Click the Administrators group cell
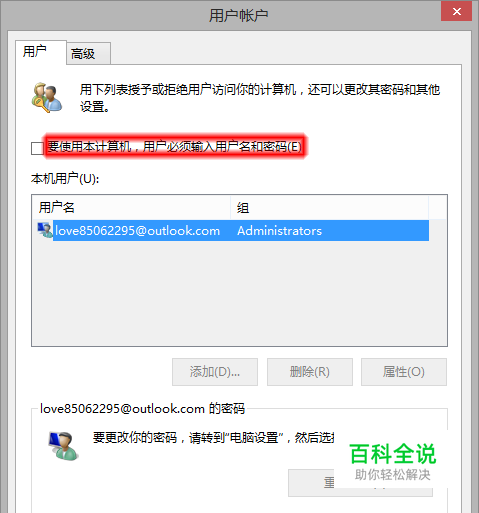 click(279, 231)
